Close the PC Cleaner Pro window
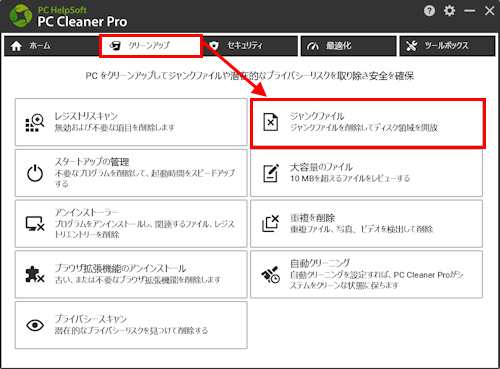The width and height of the screenshot is (500, 369). point(489,11)
